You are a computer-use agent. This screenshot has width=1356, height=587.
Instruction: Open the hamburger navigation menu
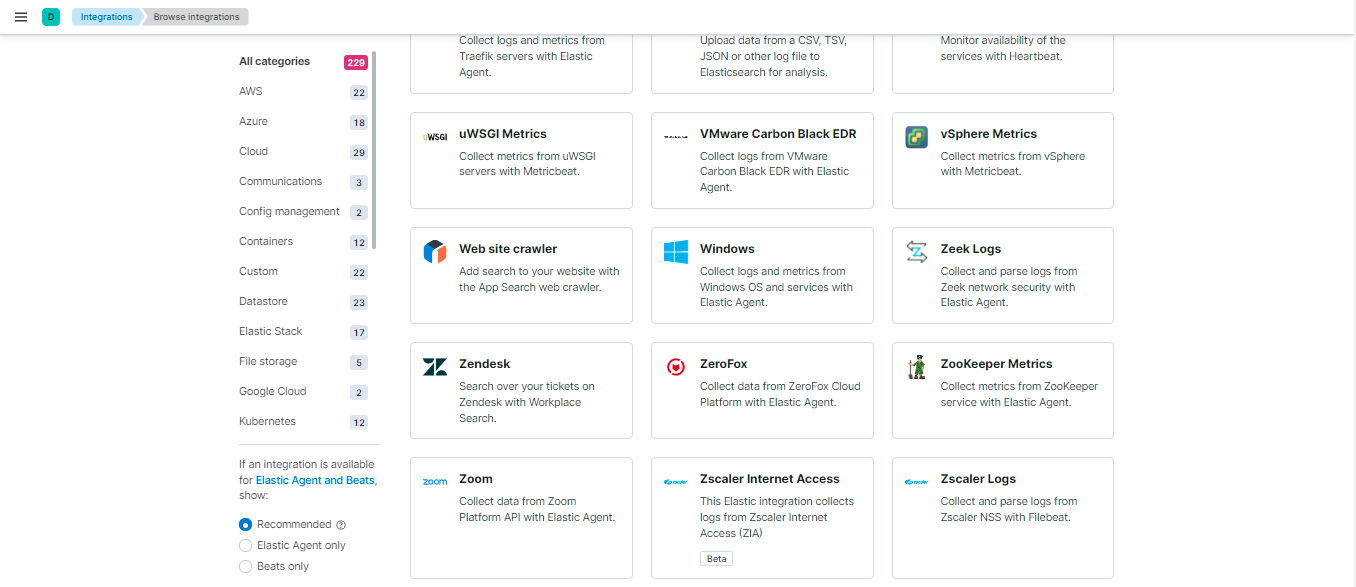click(x=21, y=17)
